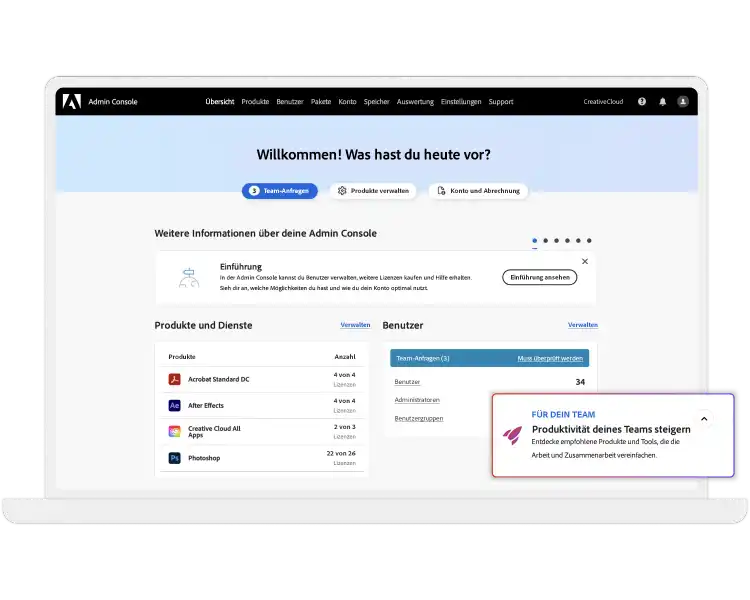Viewport: 750px width, 600px height.
Task: Select the Speicher tab
Action: 376,101
